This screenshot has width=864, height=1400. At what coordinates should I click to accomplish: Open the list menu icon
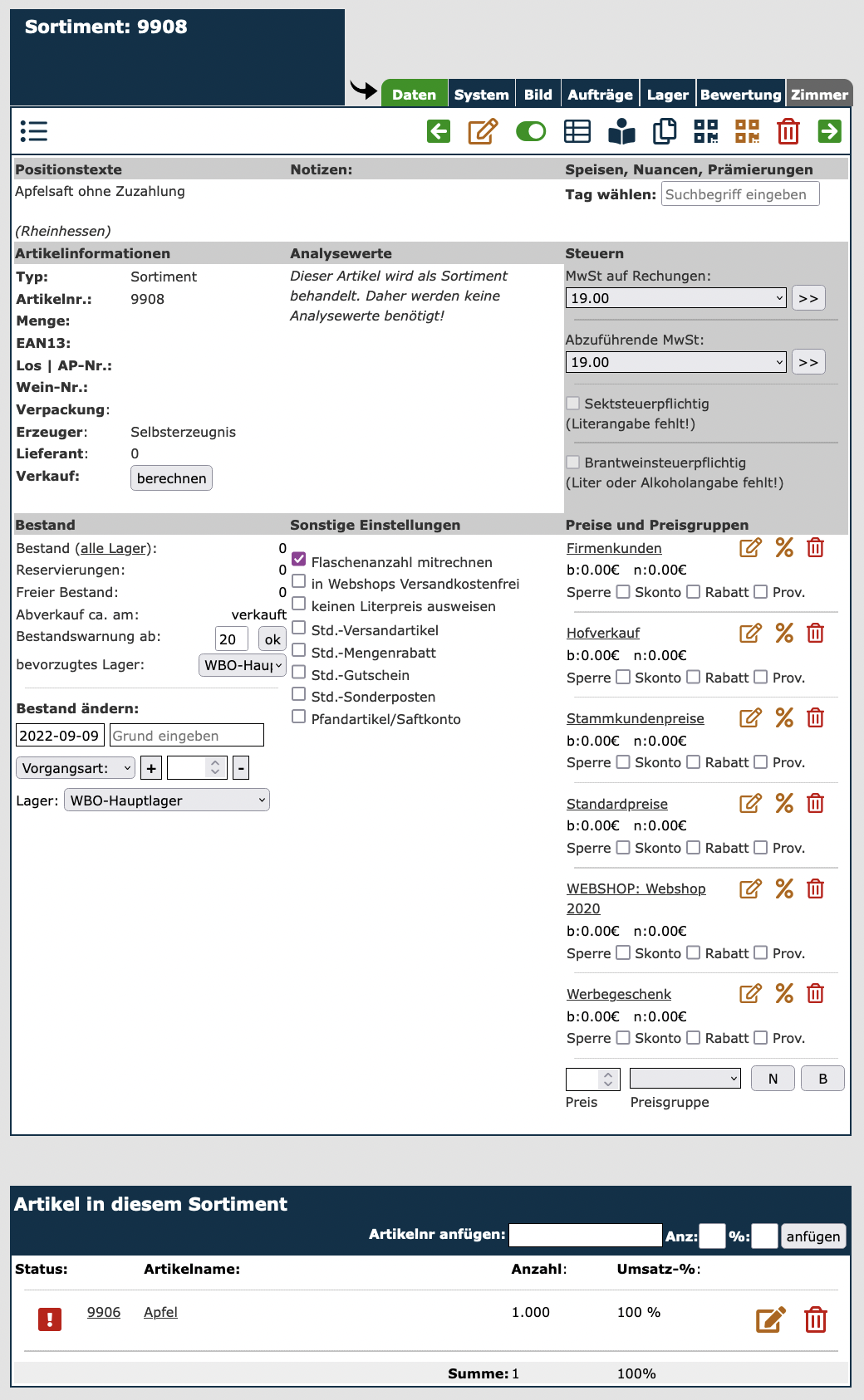34,131
